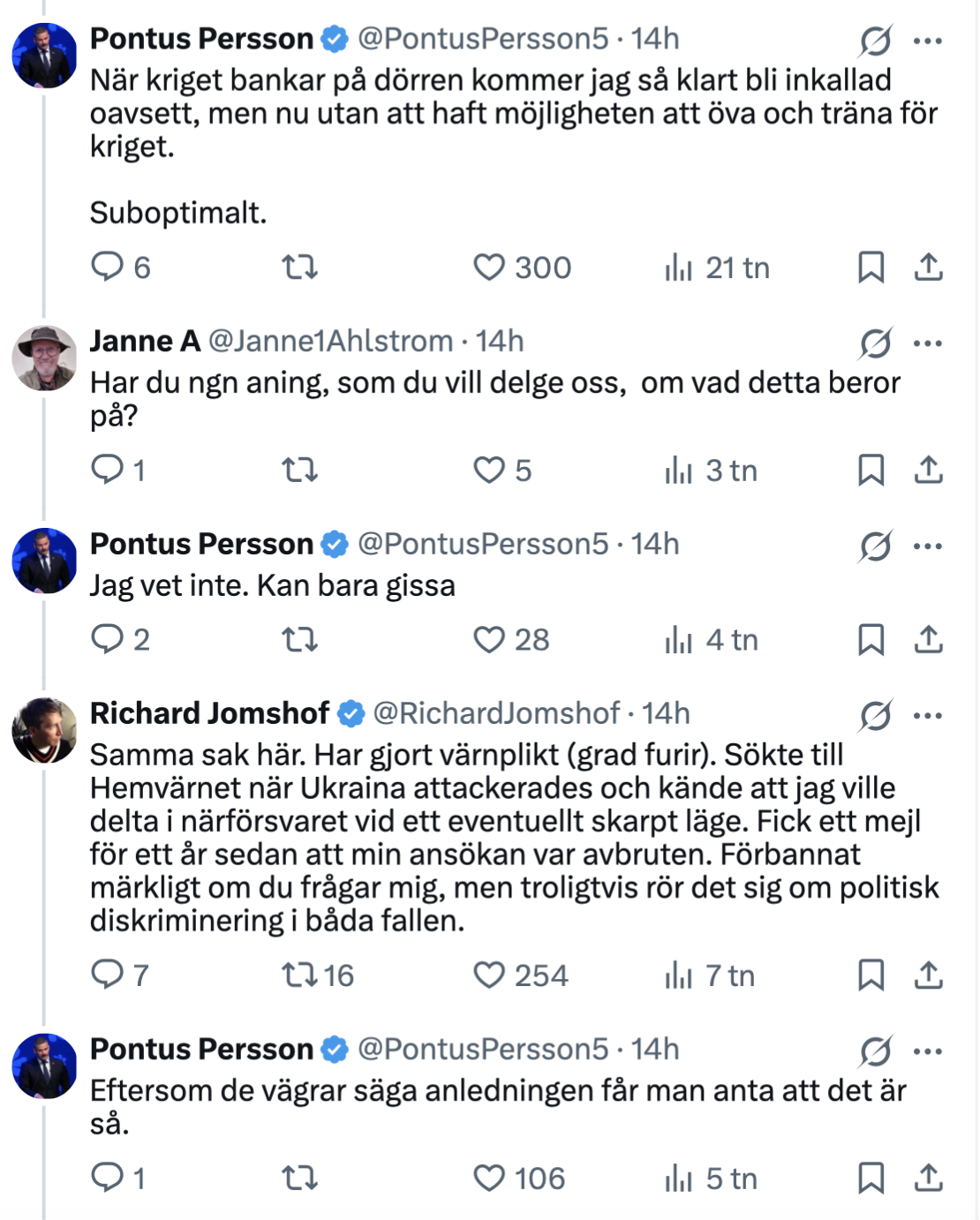The width and height of the screenshot is (980, 1220).
Task: Repost Richard Jomshof's tweet with 16 reposts
Action: 300,975
